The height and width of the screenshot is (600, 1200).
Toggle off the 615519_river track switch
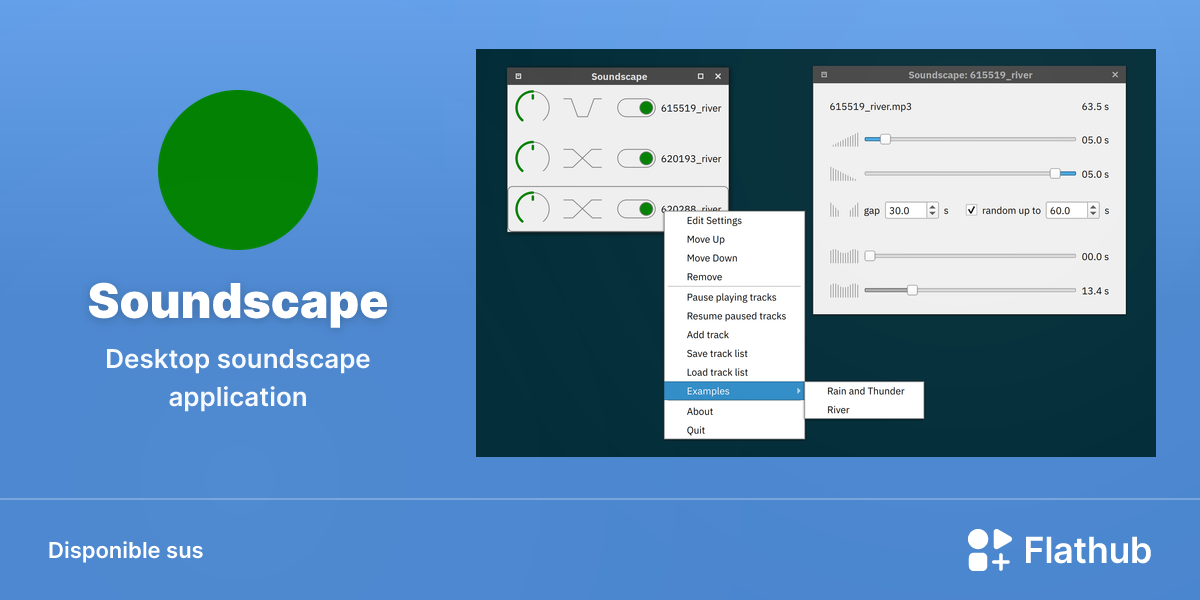tap(636, 108)
